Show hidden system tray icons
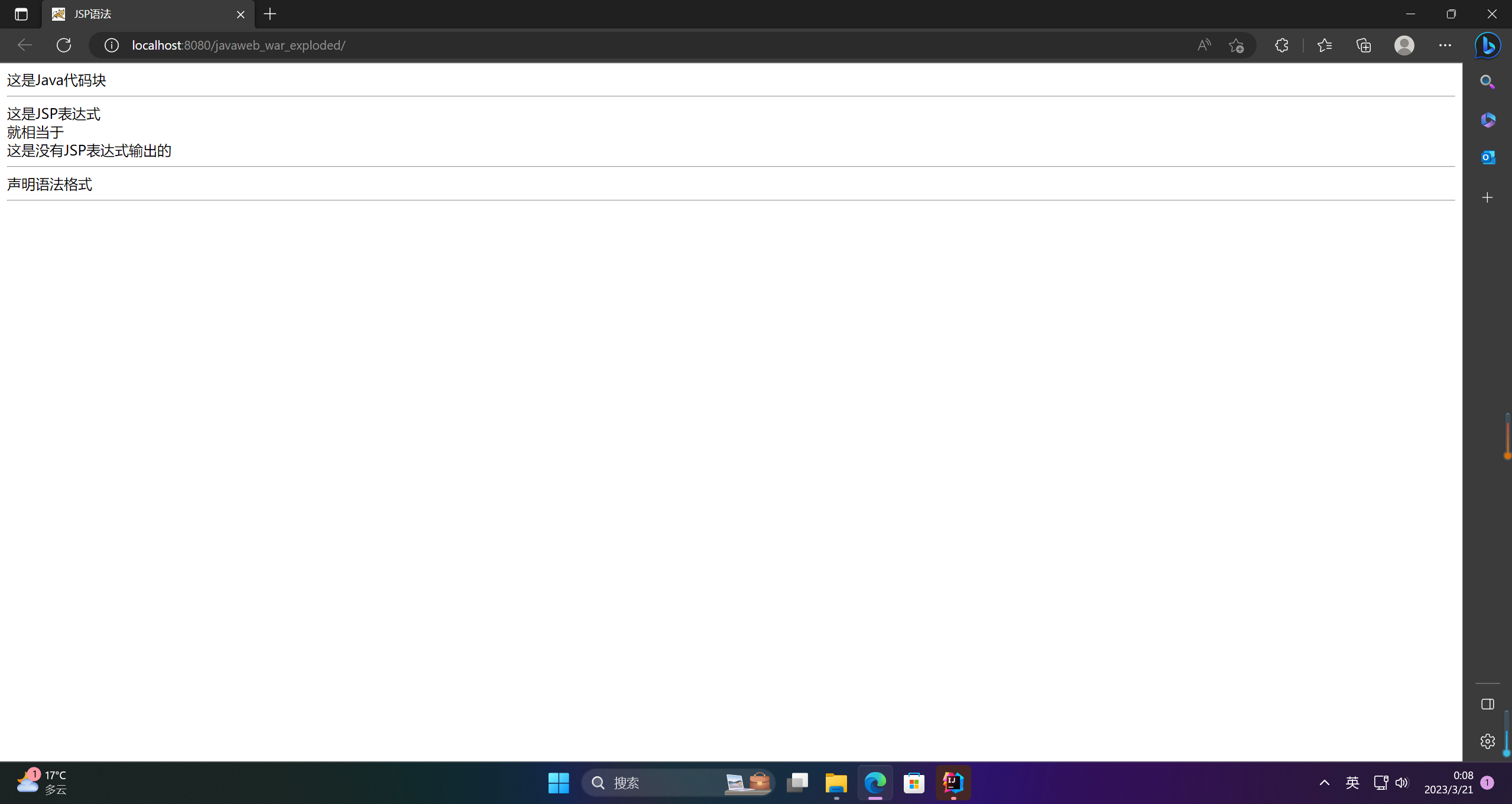The height and width of the screenshot is (804, 1512). 1324,783
